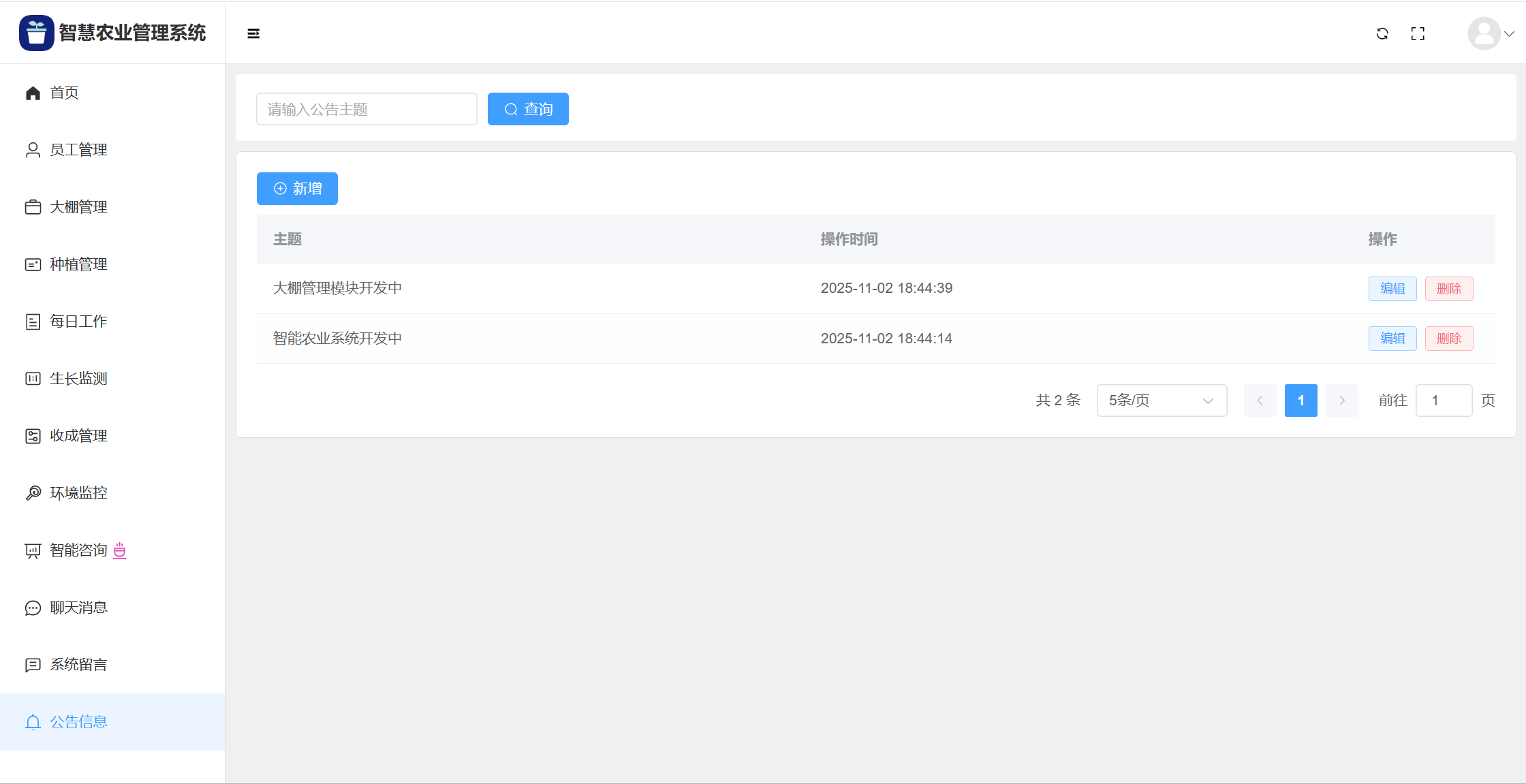
Task: Click the 新增 add button
Action: pyautogui.click(x=297, y=189)
